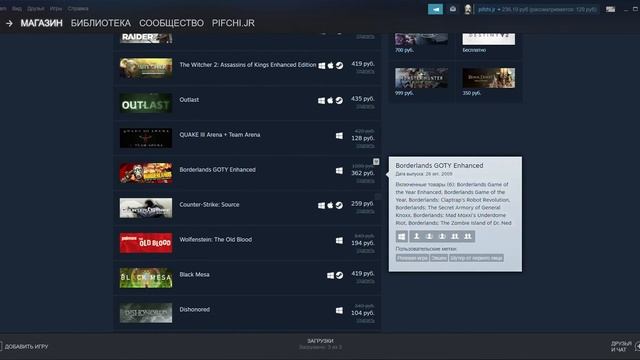Click Windows icon in Borderlands GOTY row
This screenshot has height=360, width=640.
pyautogui.click(x=339, y=171)
